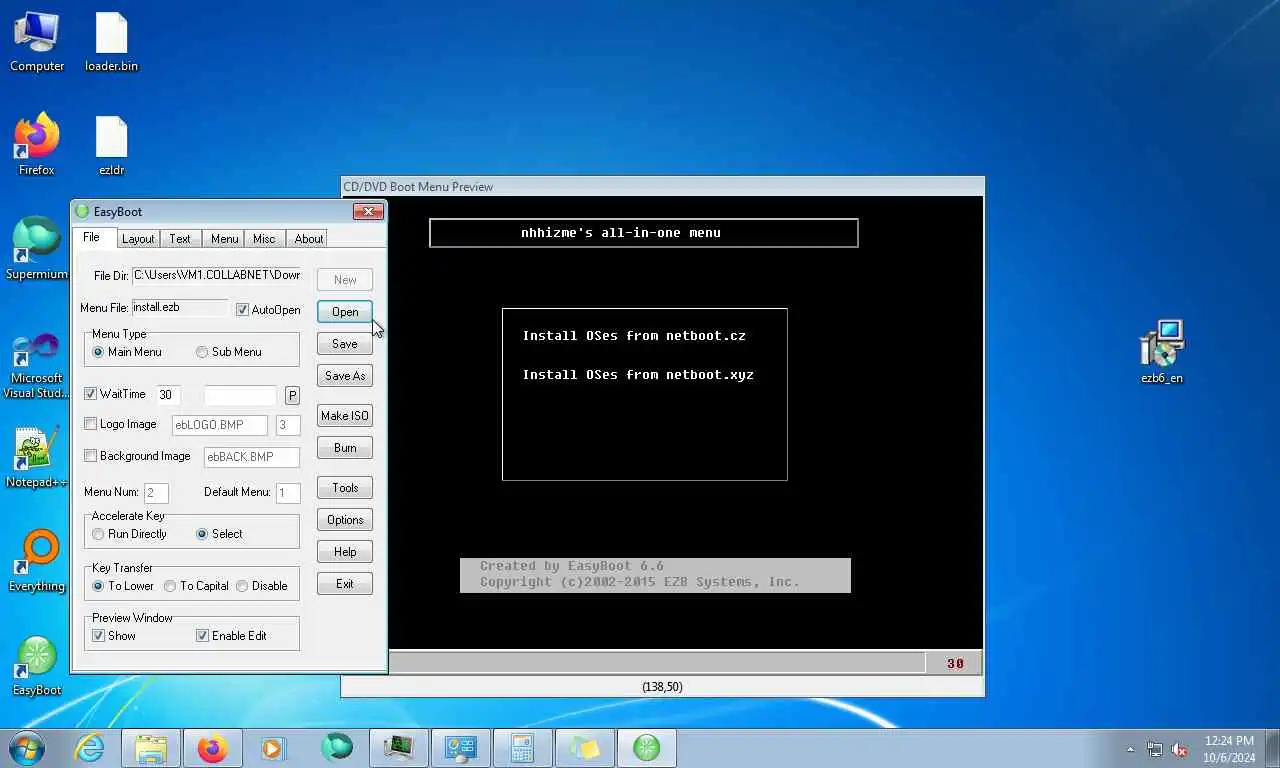The image size is (1280, 768).
Task: Click the WaitTime value field
Action: (168, 395)
